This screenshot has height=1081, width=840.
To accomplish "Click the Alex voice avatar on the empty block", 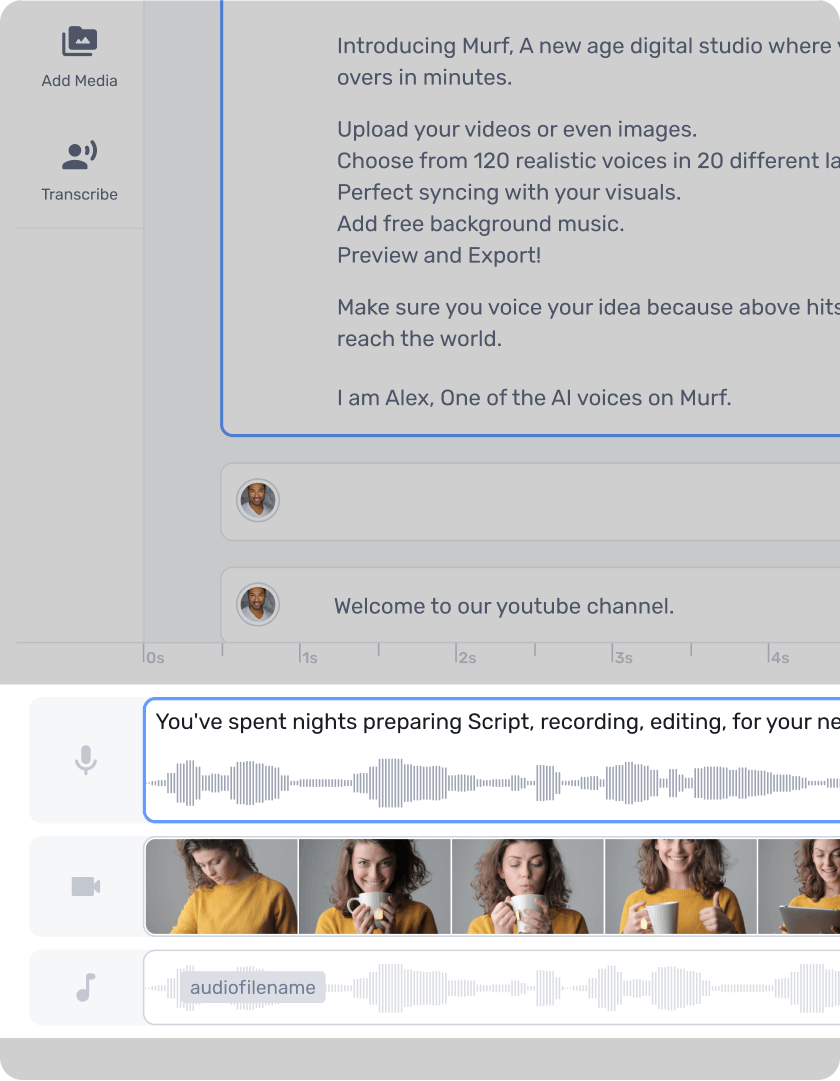I will pos(258,501).
